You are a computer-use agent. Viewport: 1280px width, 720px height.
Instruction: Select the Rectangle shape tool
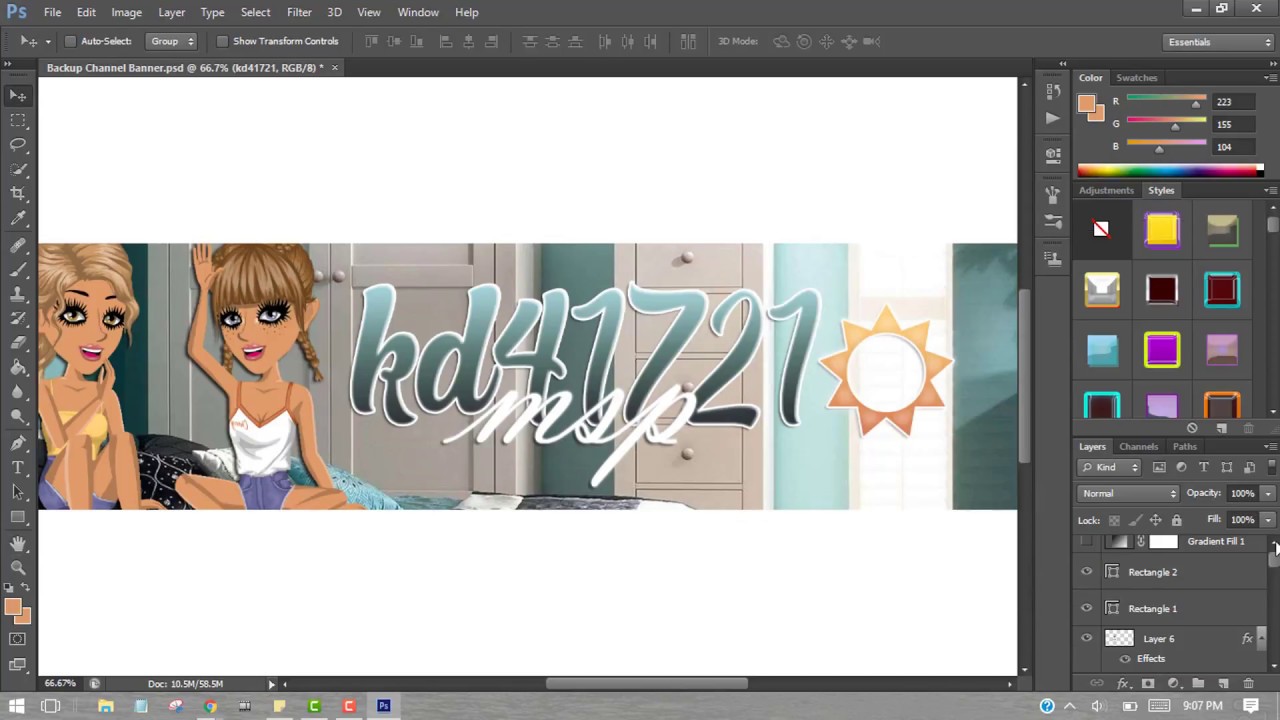click(18, 517)
